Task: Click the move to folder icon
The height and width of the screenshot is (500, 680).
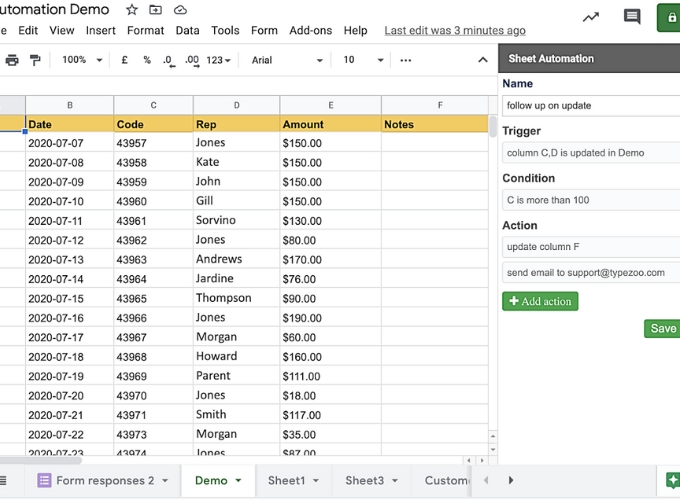Action: 155,10
